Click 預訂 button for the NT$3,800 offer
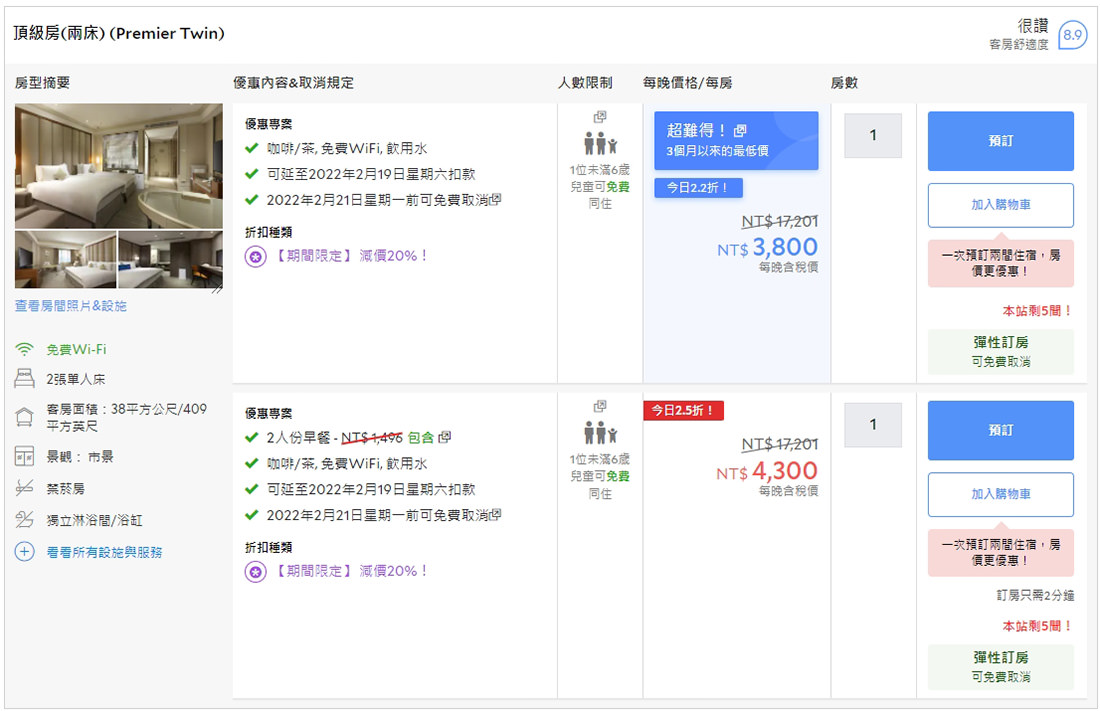Viewport: 1100px width, 711px height. 1000,141
